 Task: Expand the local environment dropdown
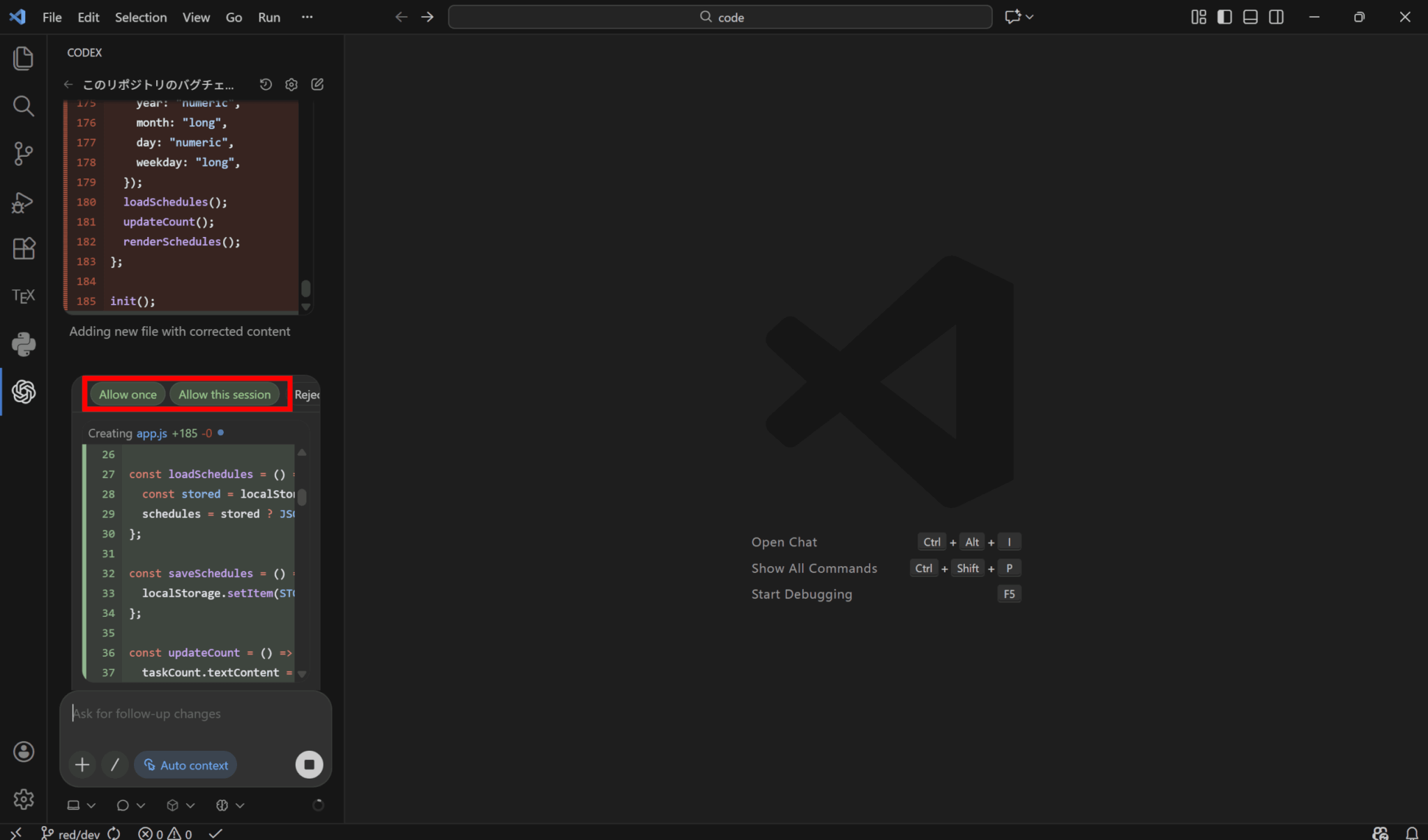81,805
